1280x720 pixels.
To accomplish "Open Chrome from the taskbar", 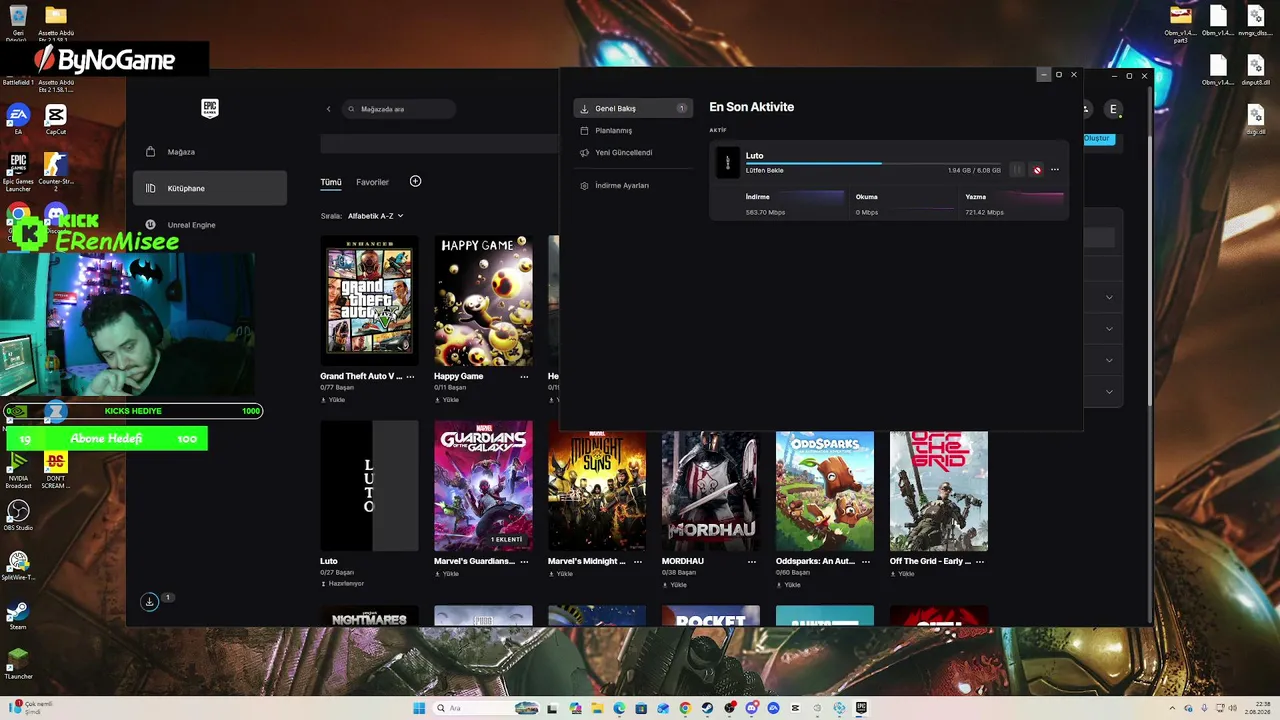I will [x=685, y=708].
